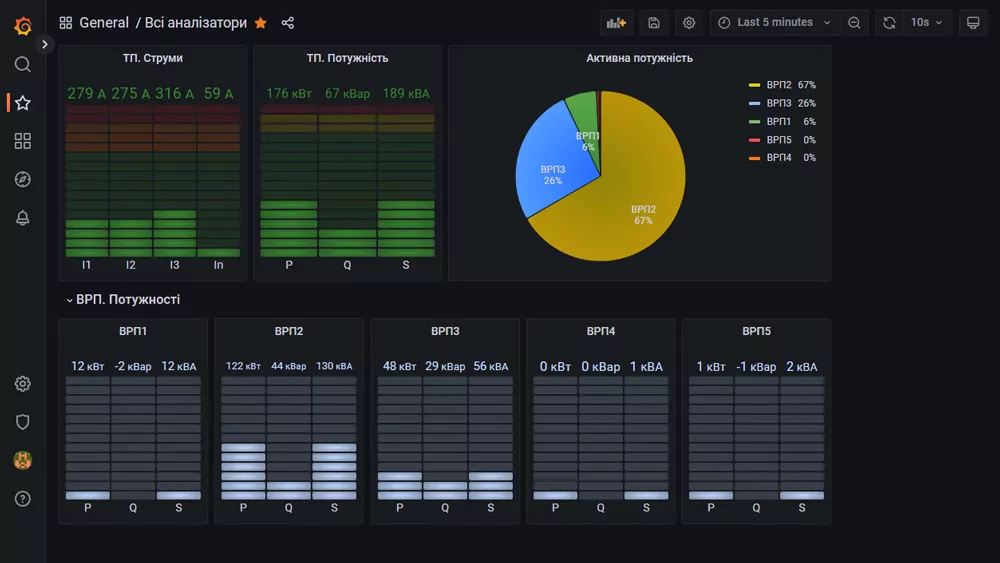Open the Explore compass icon
The width and height of the screenshot is (1000, 563).
(23, 179)
